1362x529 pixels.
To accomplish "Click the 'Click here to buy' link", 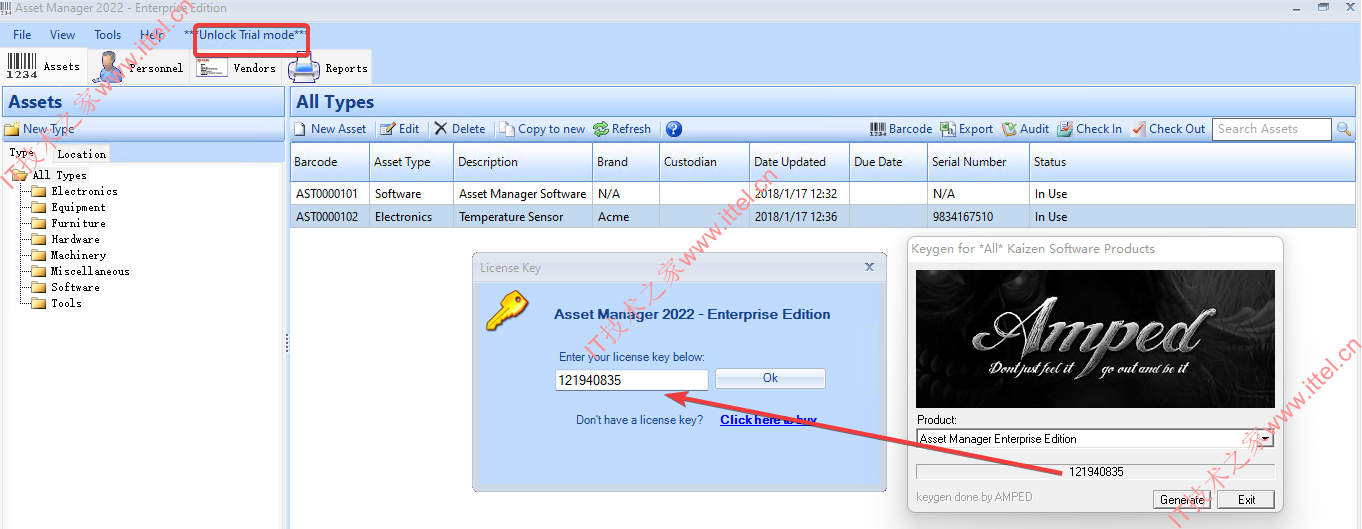I will point(768,420).
